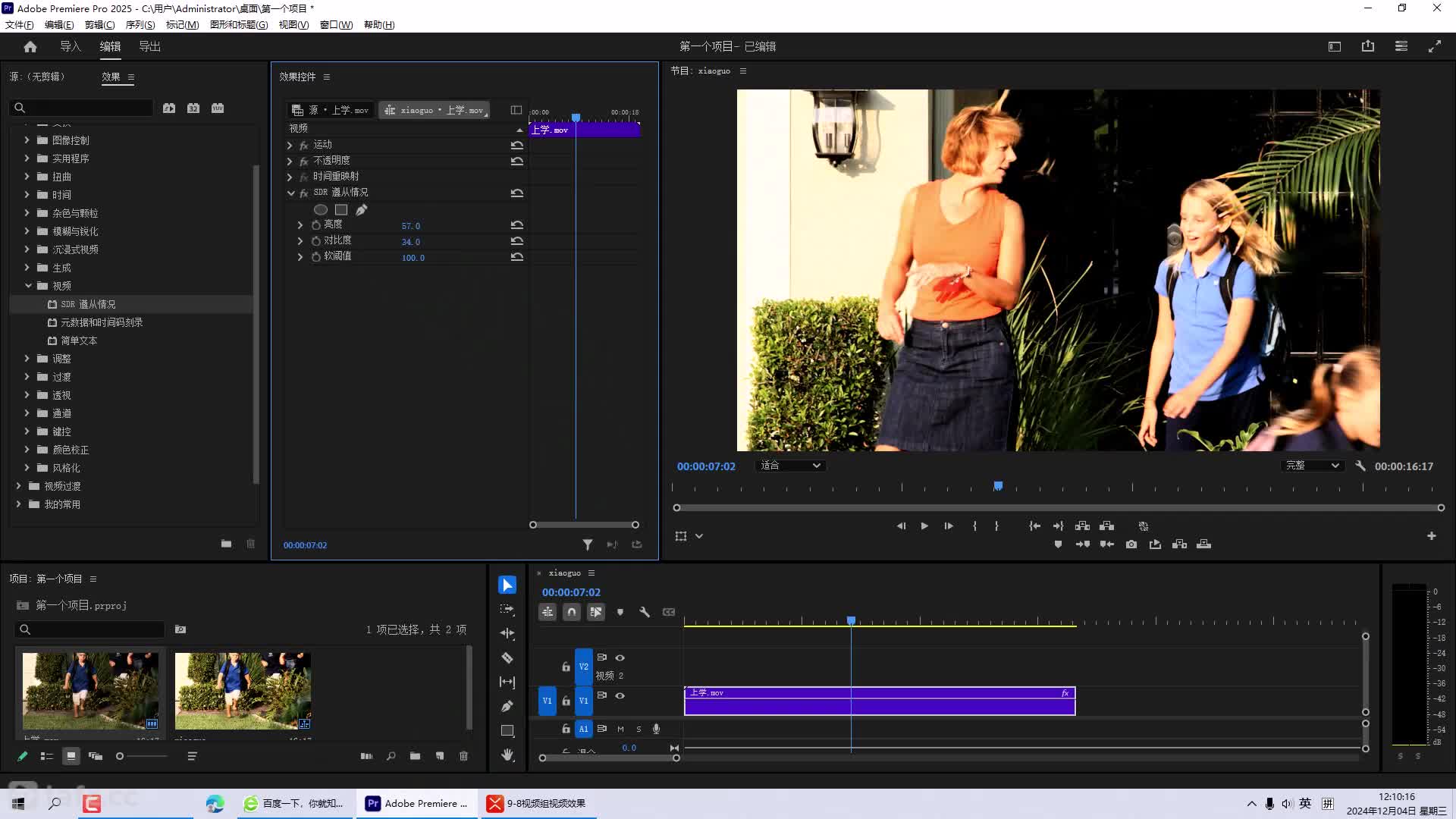1456x819 pixels.
Task: Open the 序列 menu
Action: point(140,25)
